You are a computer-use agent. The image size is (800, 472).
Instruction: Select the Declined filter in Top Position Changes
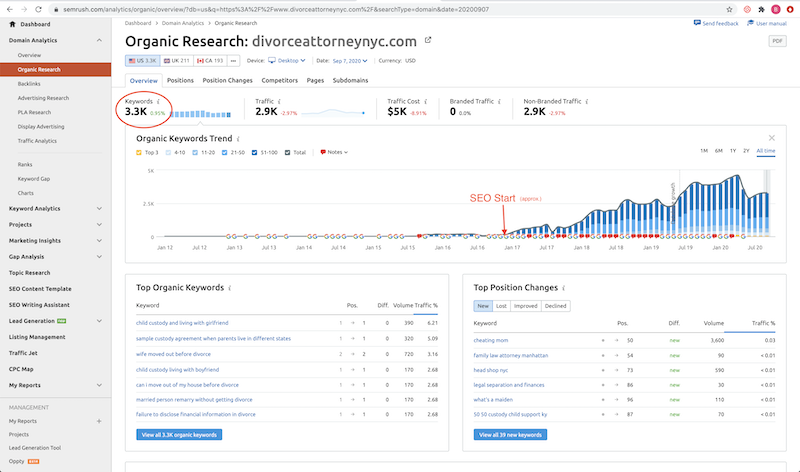[556, 306]
